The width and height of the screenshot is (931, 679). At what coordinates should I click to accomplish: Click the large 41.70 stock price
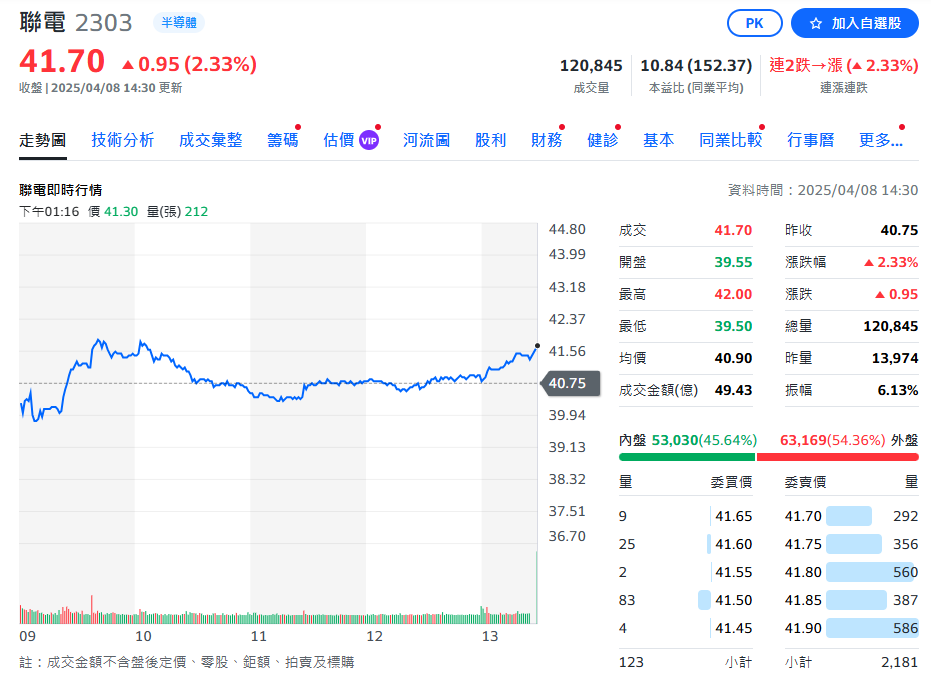coord(62,62)
